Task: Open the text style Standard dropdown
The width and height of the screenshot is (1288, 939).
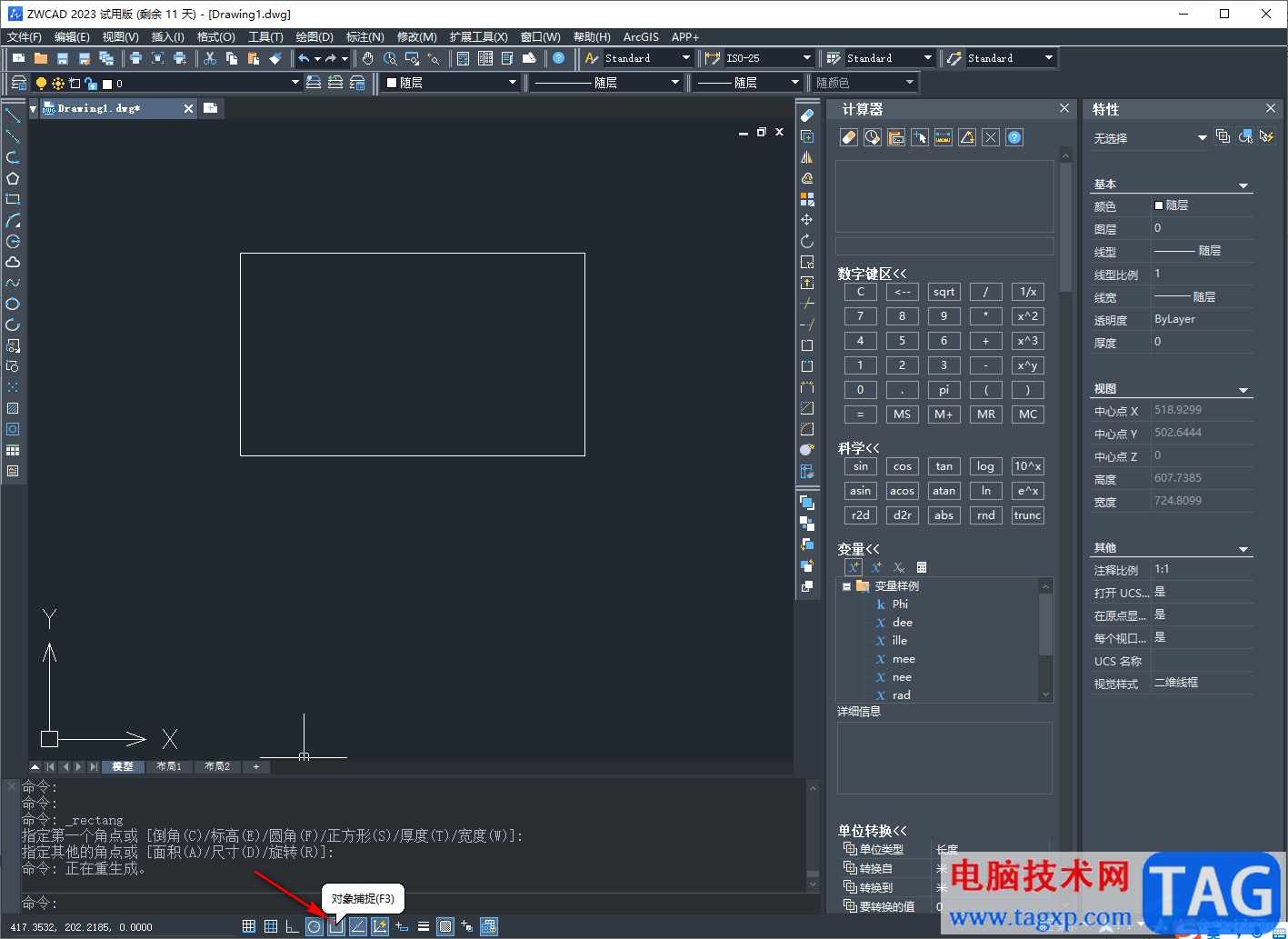Action: [648, 58]
